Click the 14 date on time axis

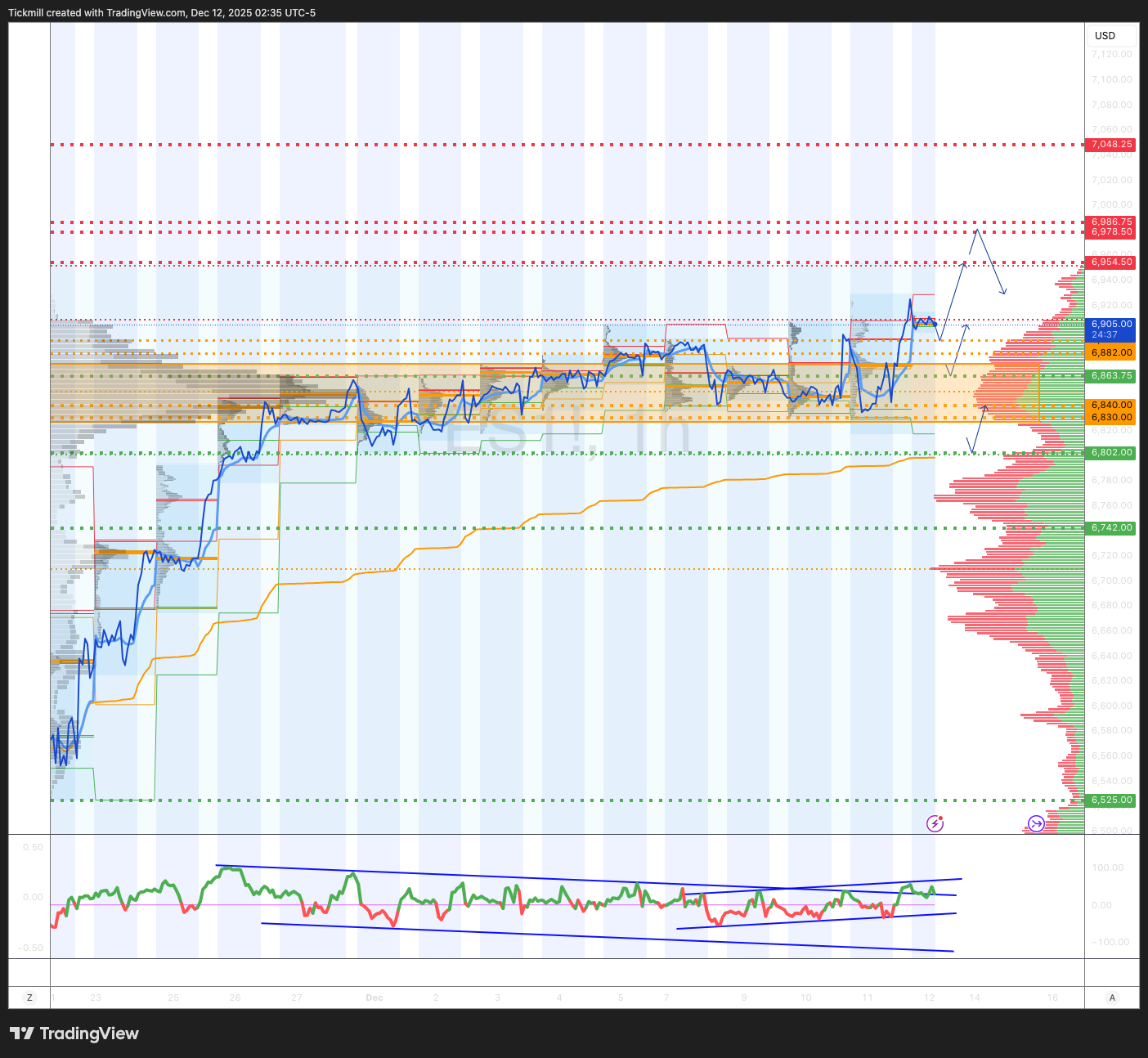point(975,997)
